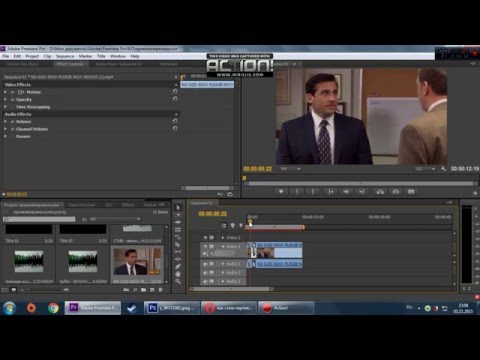Click the Program monitor playhead scrubber
The image size is (480, 360).
pyautogui.click(x=244, y=178)
